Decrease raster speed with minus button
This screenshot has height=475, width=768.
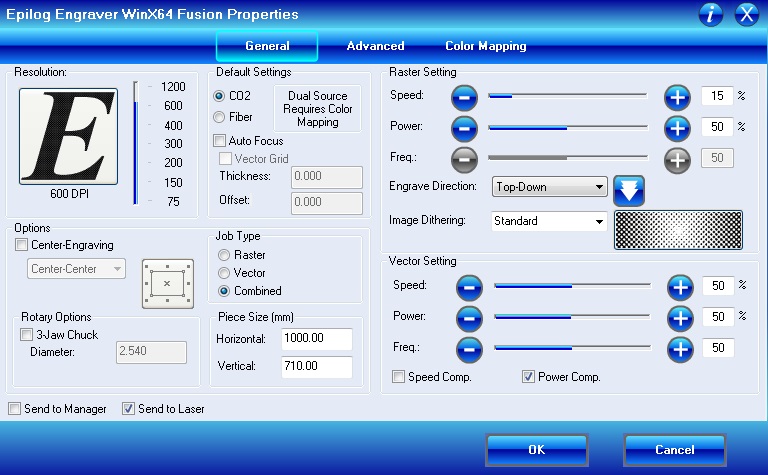pos(464,97)
